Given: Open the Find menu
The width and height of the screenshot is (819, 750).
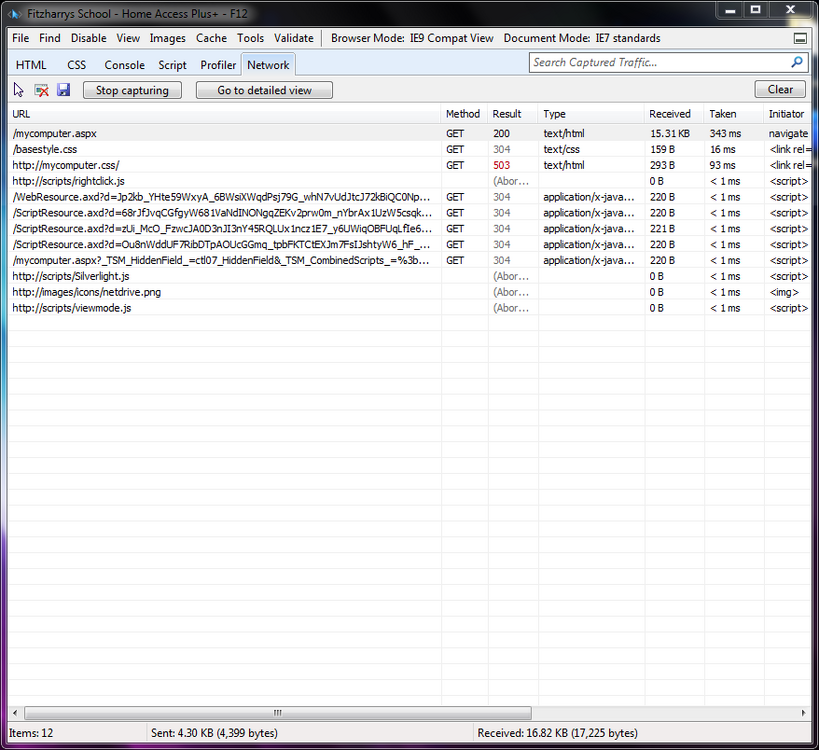Looking at the screenshot, I should [50, 38].
